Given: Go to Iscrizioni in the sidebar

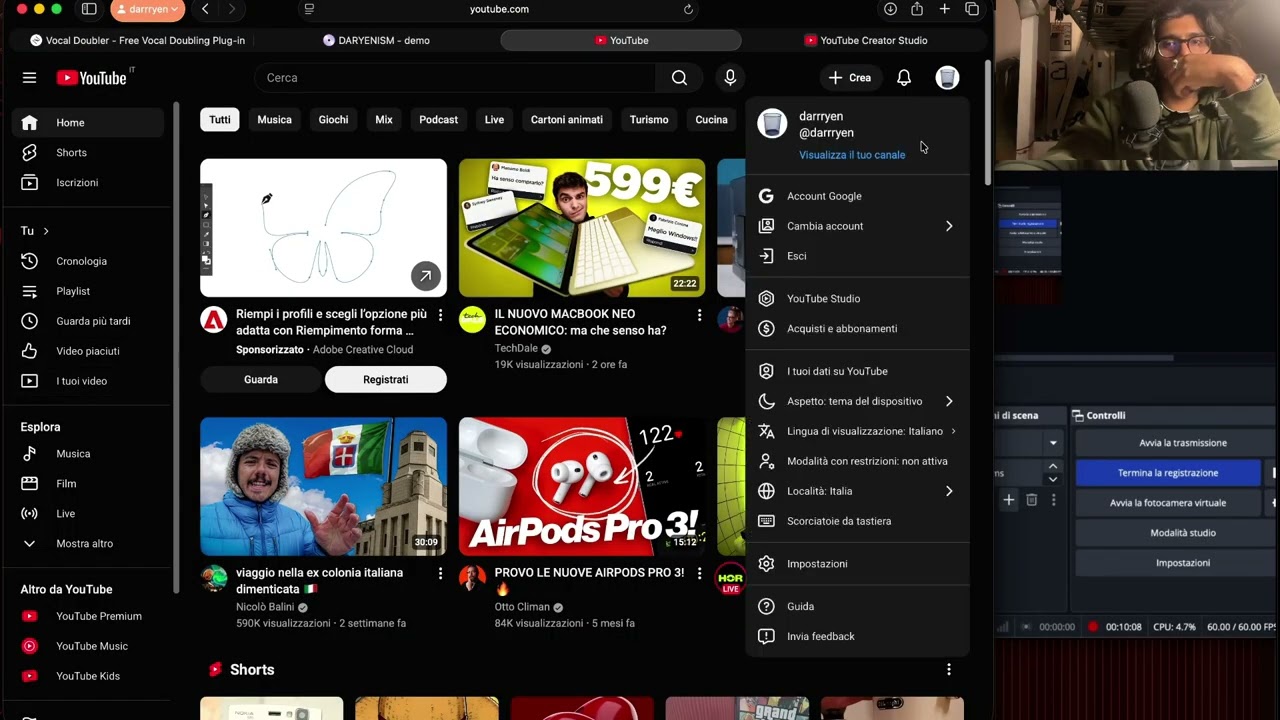Looking at the screenshot, I should (x=88, y=183).
